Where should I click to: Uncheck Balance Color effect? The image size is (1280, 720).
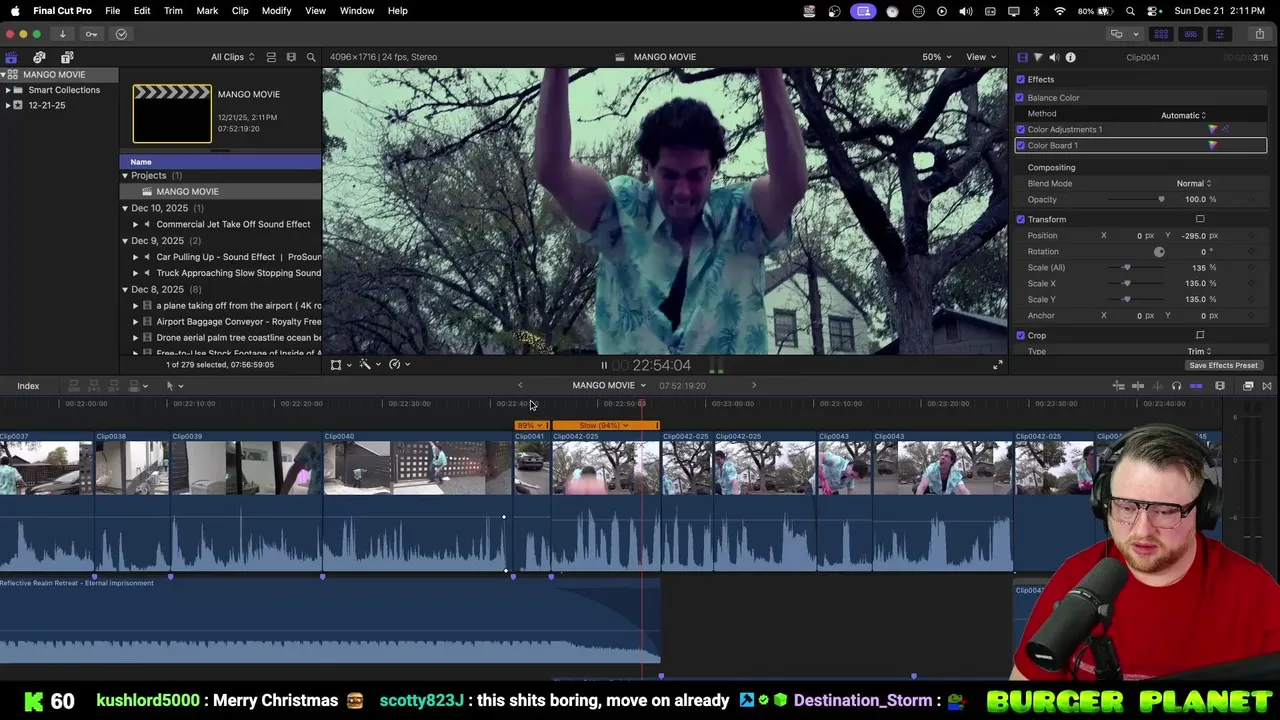point(1020,98)
